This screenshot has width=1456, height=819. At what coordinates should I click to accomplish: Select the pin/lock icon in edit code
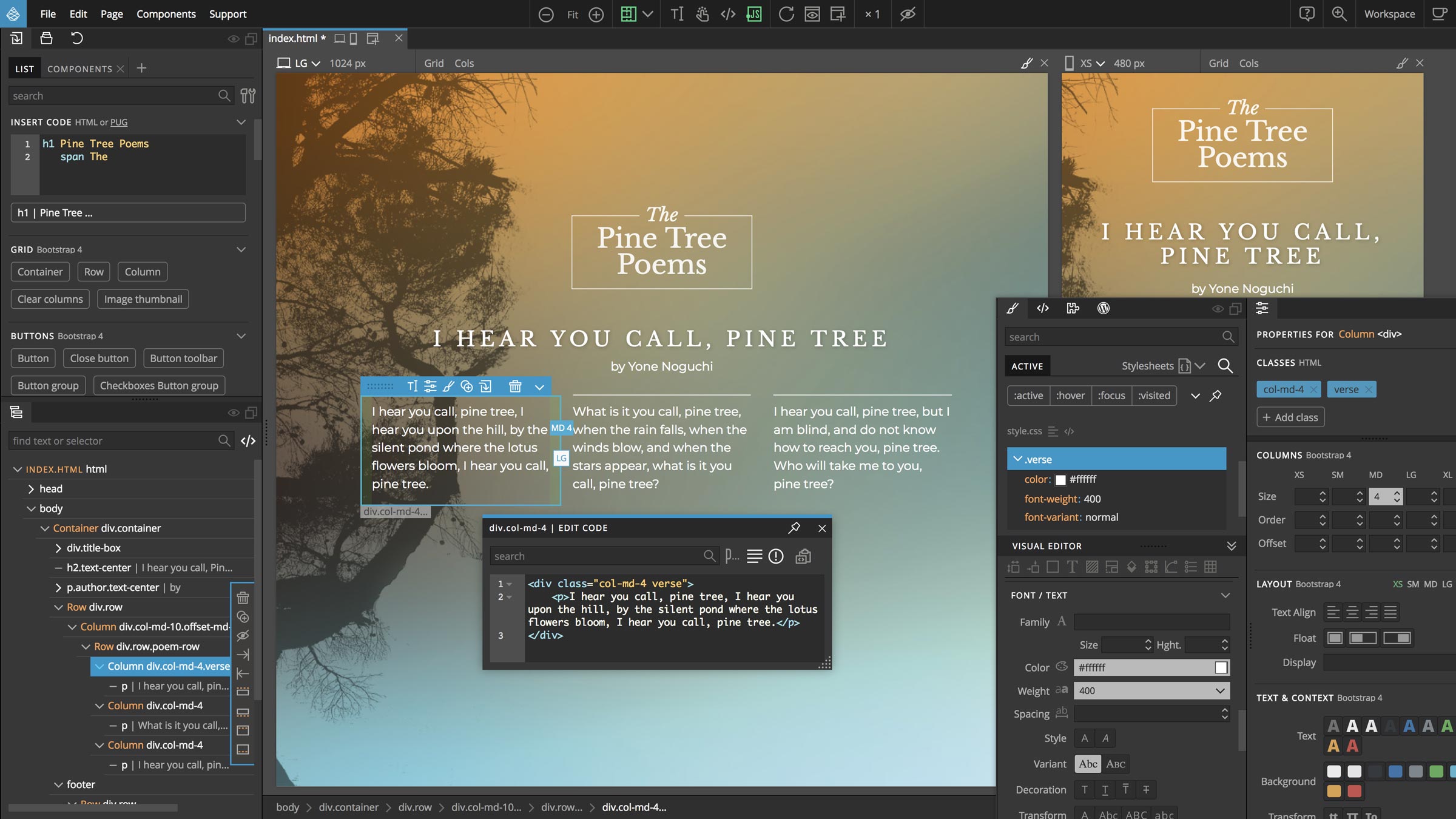pos(796,528)
